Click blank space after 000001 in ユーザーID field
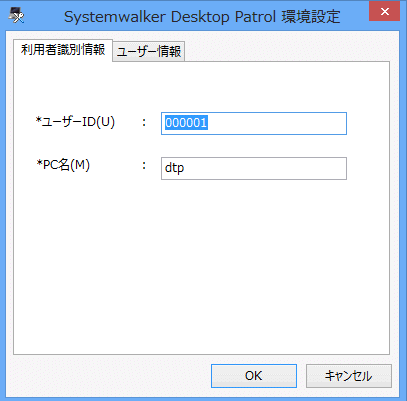 tap(277, 123)
